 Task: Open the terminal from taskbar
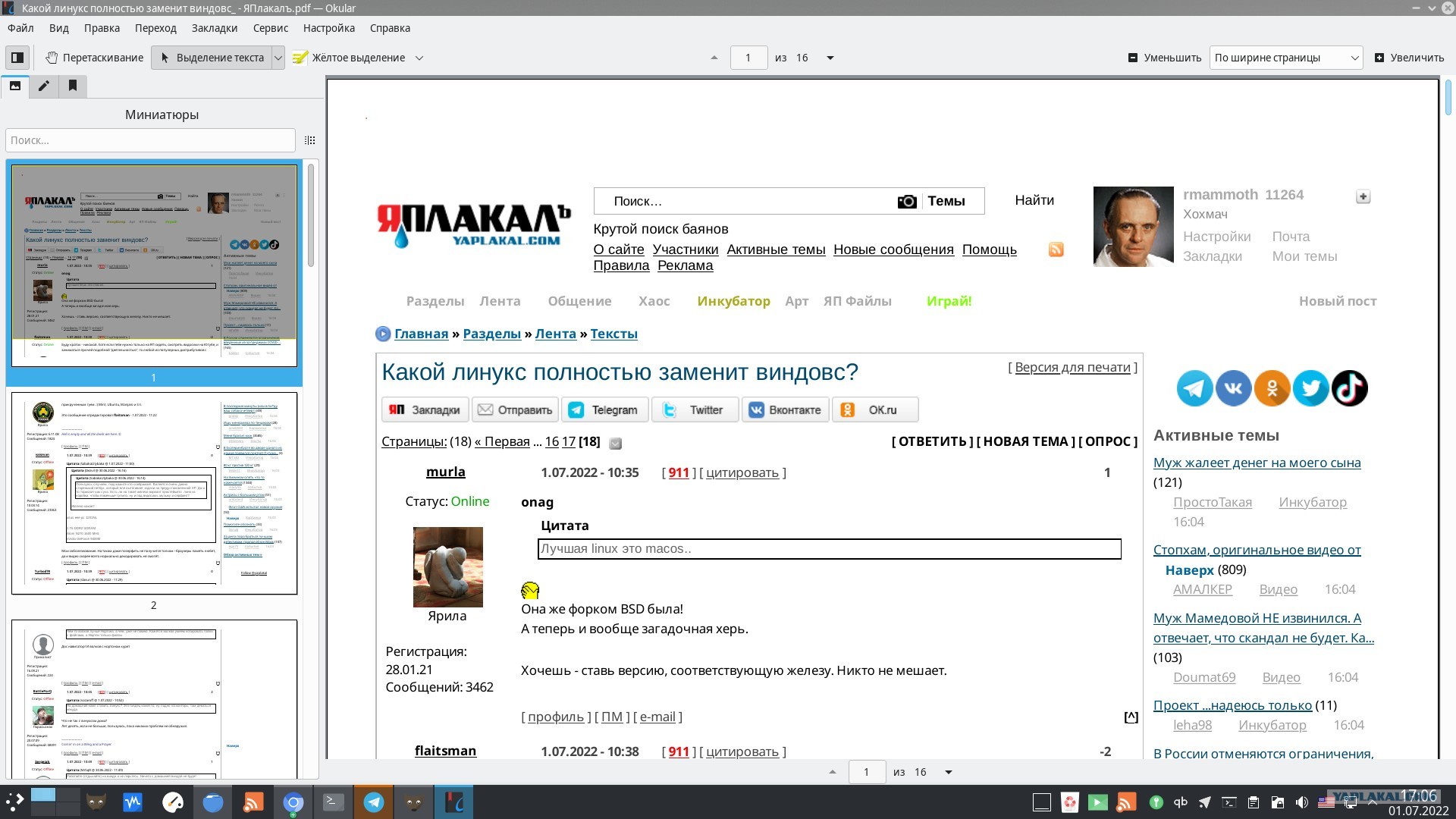tap(334, 802)
